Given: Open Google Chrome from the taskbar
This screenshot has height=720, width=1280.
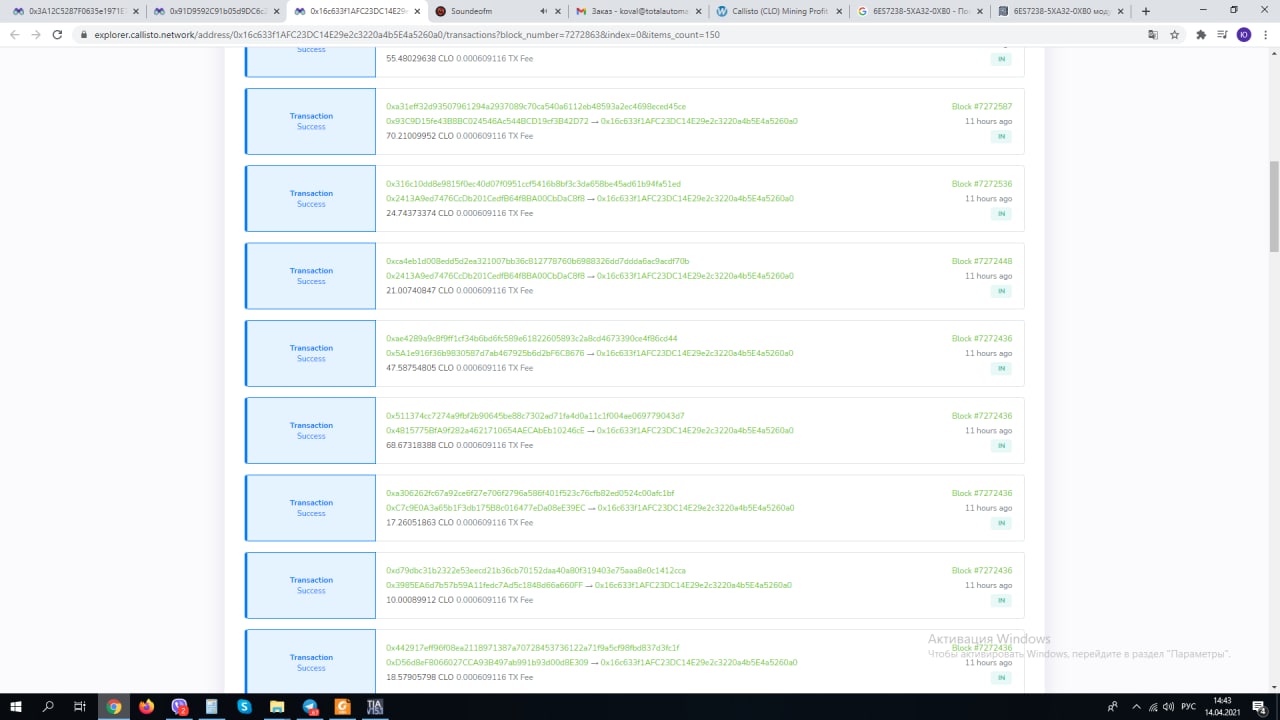Looking at the screenshot, I should click(114, 706).
